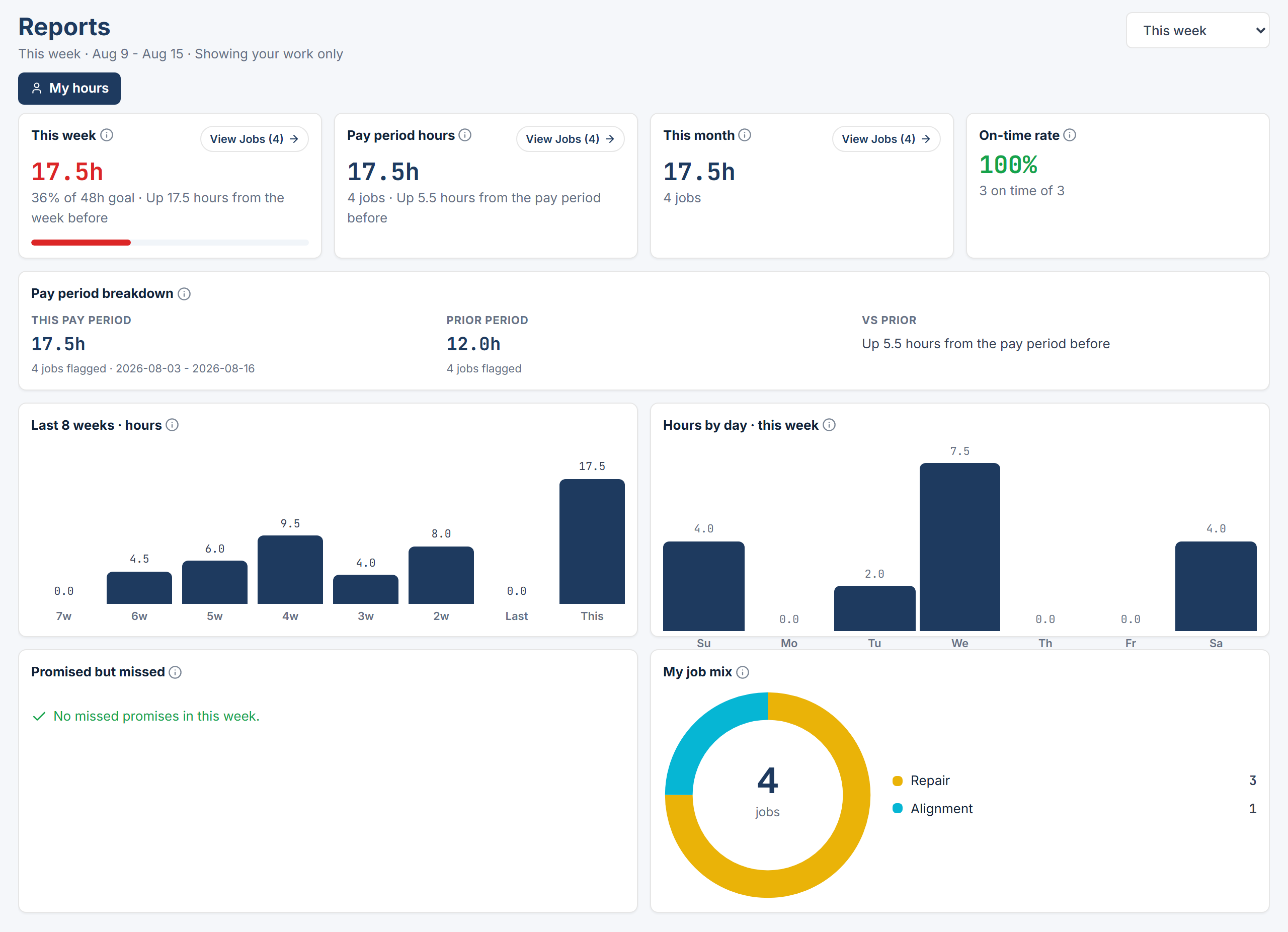Click the info icon for Last 8 weeks hours
Image resolution: width=1288 pixels, height=932 pixels.
tap(172, 425)
